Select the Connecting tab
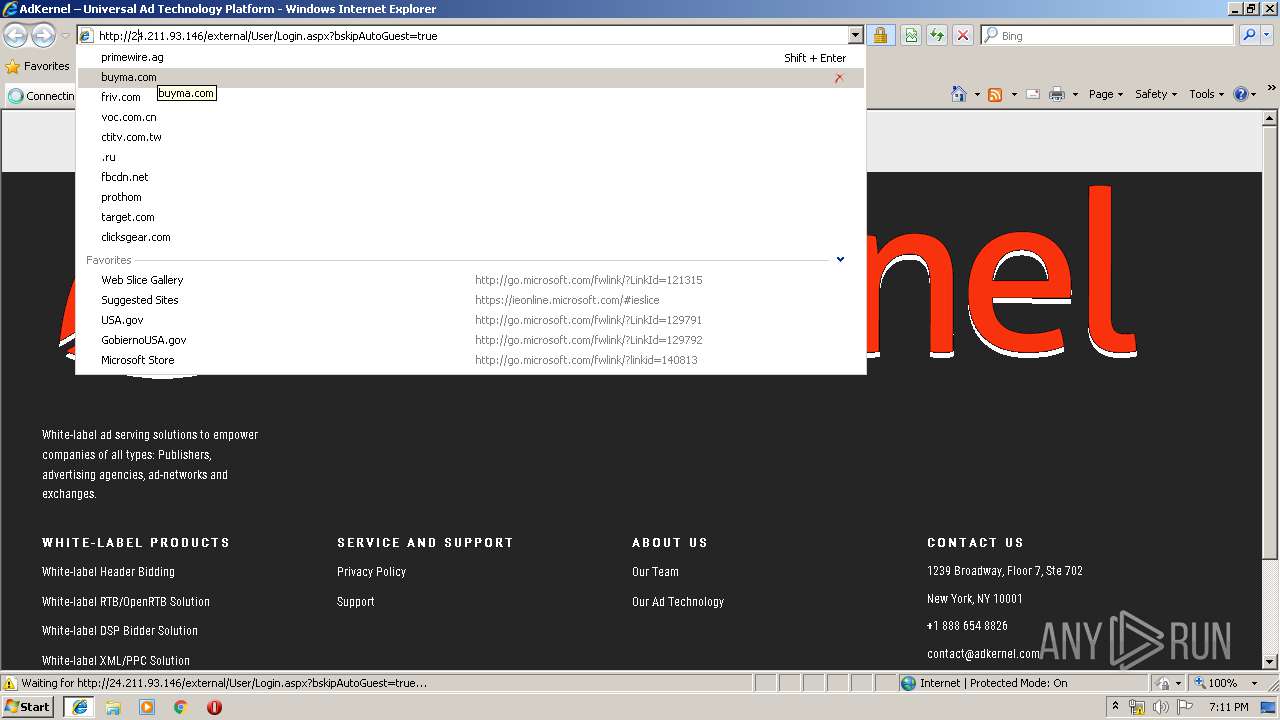 tap(40, 96)
